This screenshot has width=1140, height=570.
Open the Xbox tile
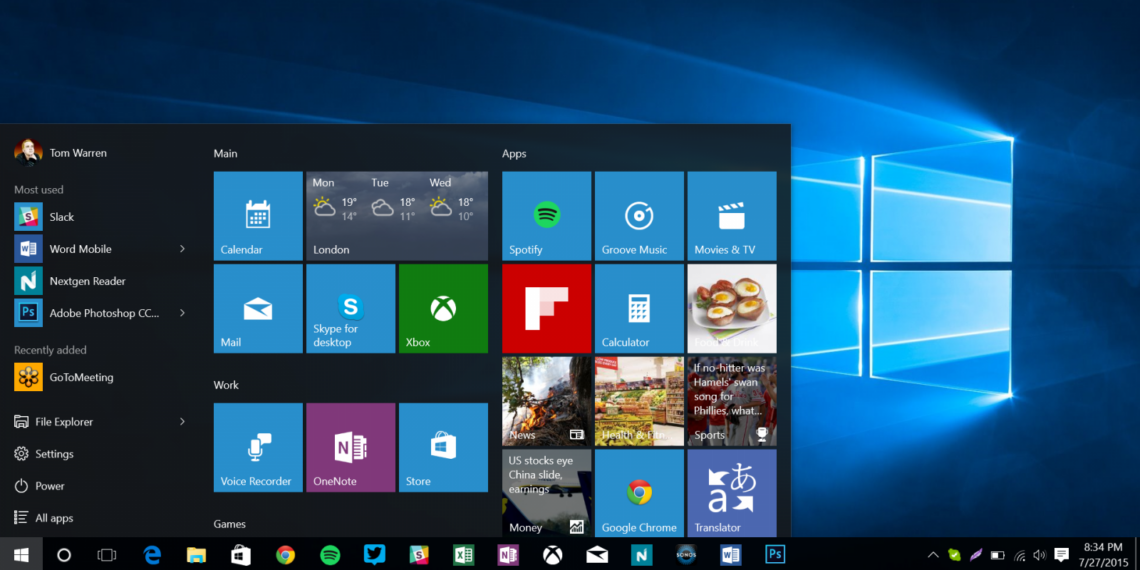click(x=443, y=308)
